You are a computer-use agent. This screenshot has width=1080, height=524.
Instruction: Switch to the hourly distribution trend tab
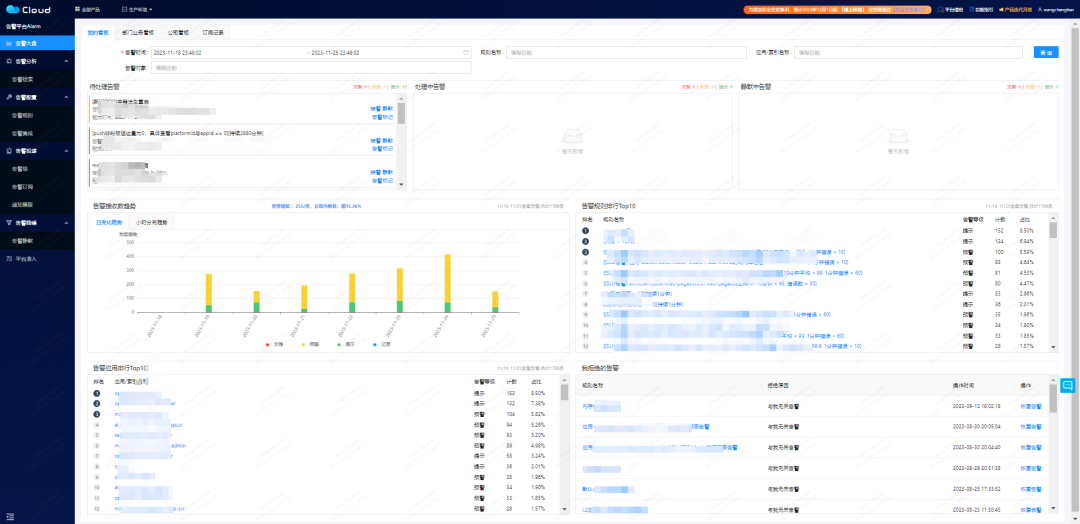tap(152, 222)
